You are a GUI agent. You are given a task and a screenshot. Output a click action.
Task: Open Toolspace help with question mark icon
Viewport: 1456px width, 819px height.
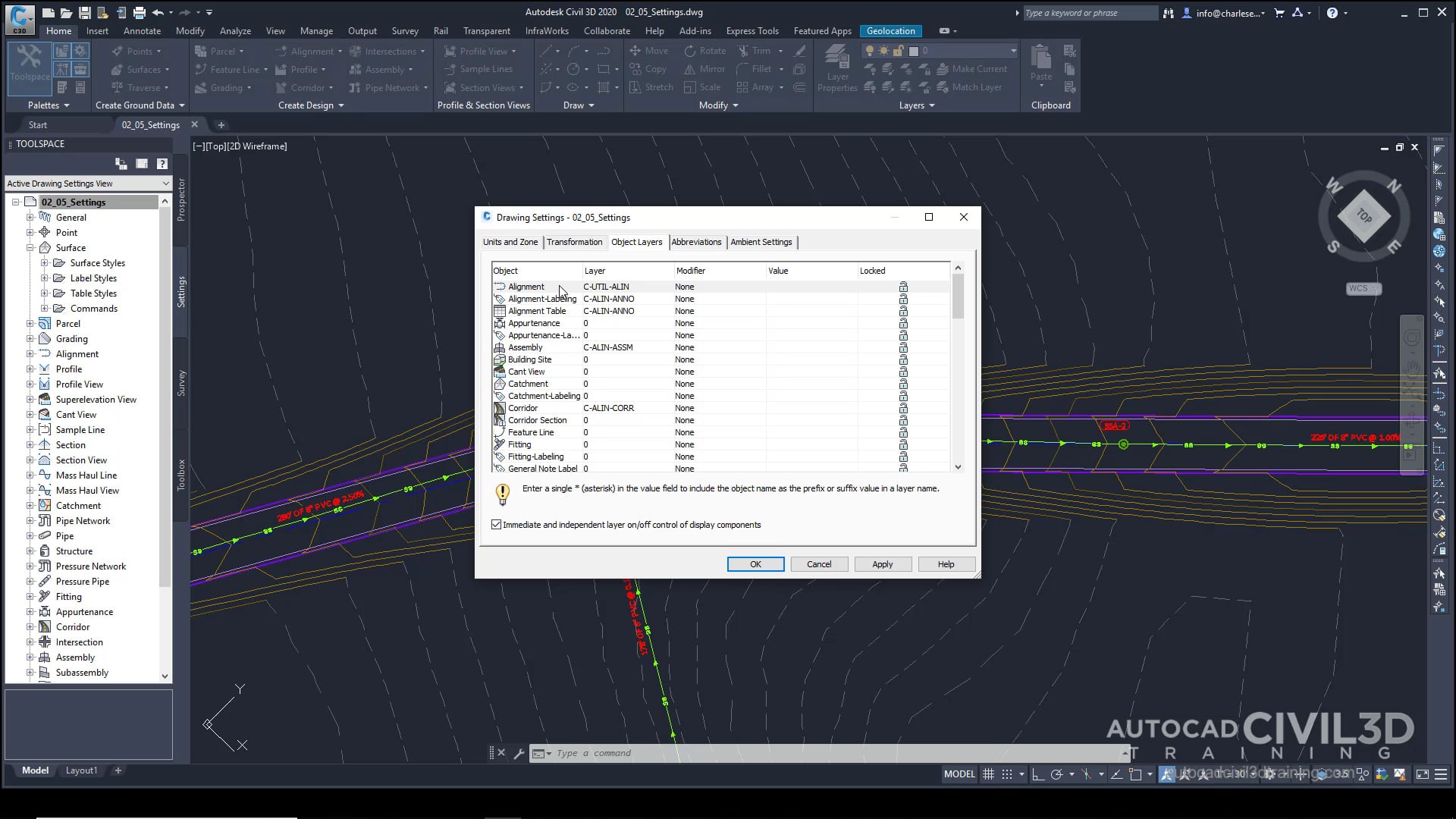(162, 164)
